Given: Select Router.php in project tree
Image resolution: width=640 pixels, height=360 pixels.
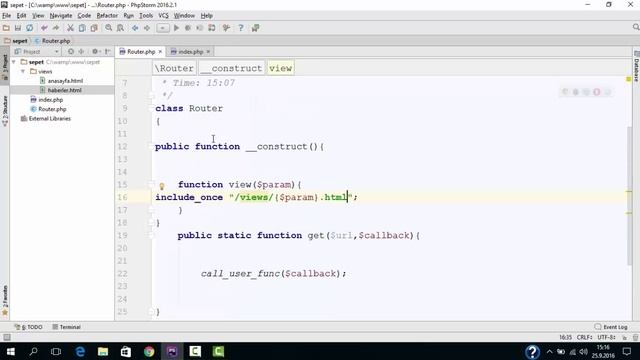Looking at the screenshot, I should point(52,109).
